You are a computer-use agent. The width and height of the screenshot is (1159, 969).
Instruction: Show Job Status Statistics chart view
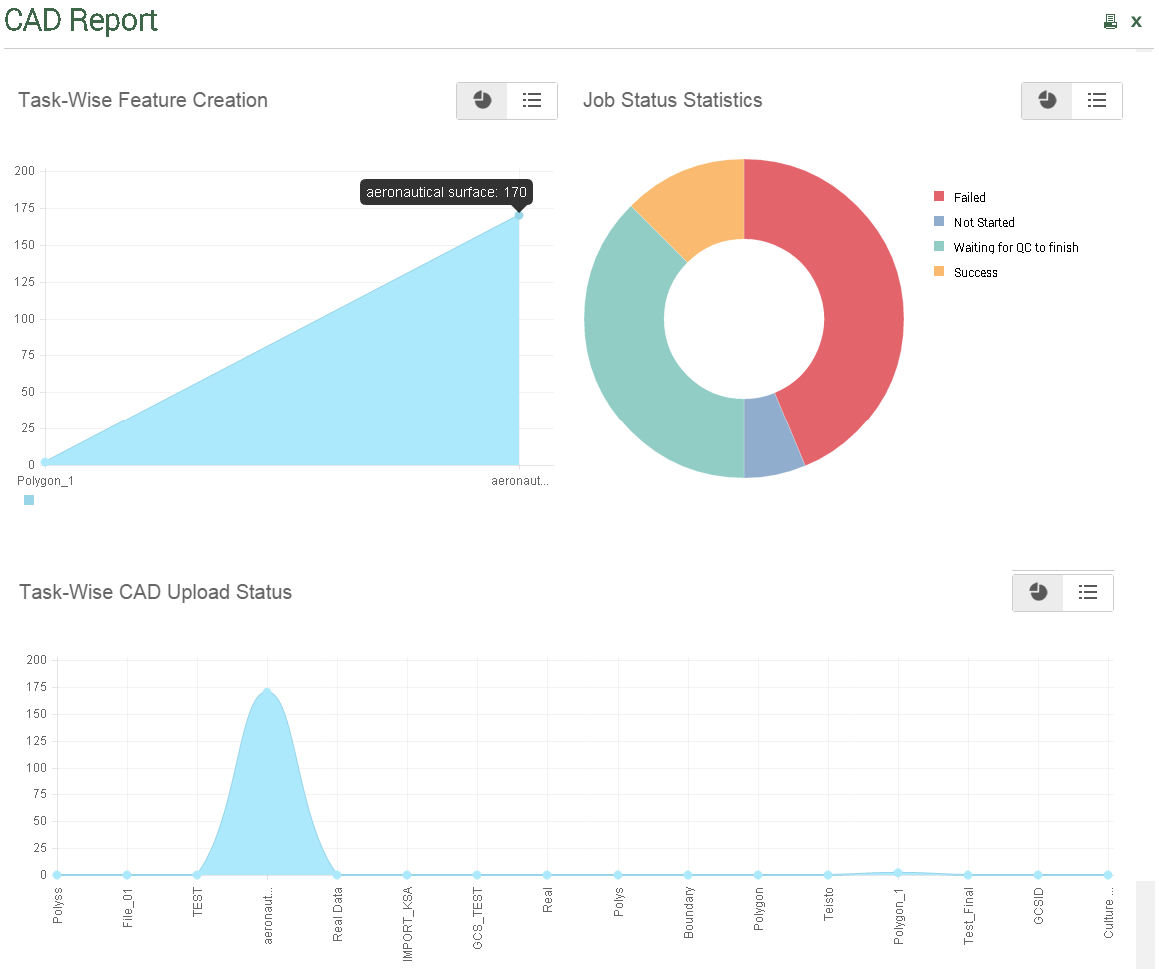pos(1047,101)
